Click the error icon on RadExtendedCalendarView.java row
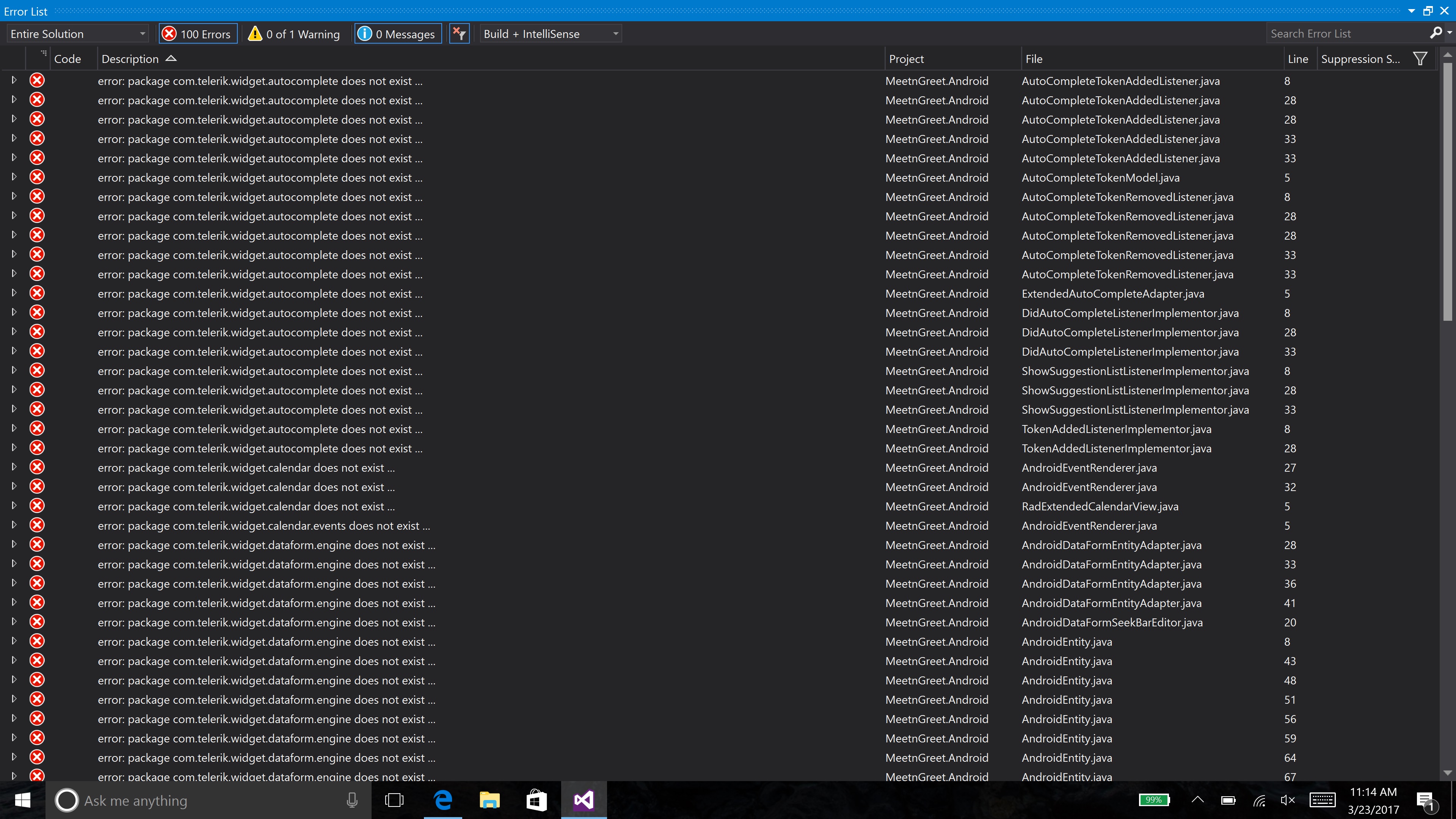 tap(37, 506)
